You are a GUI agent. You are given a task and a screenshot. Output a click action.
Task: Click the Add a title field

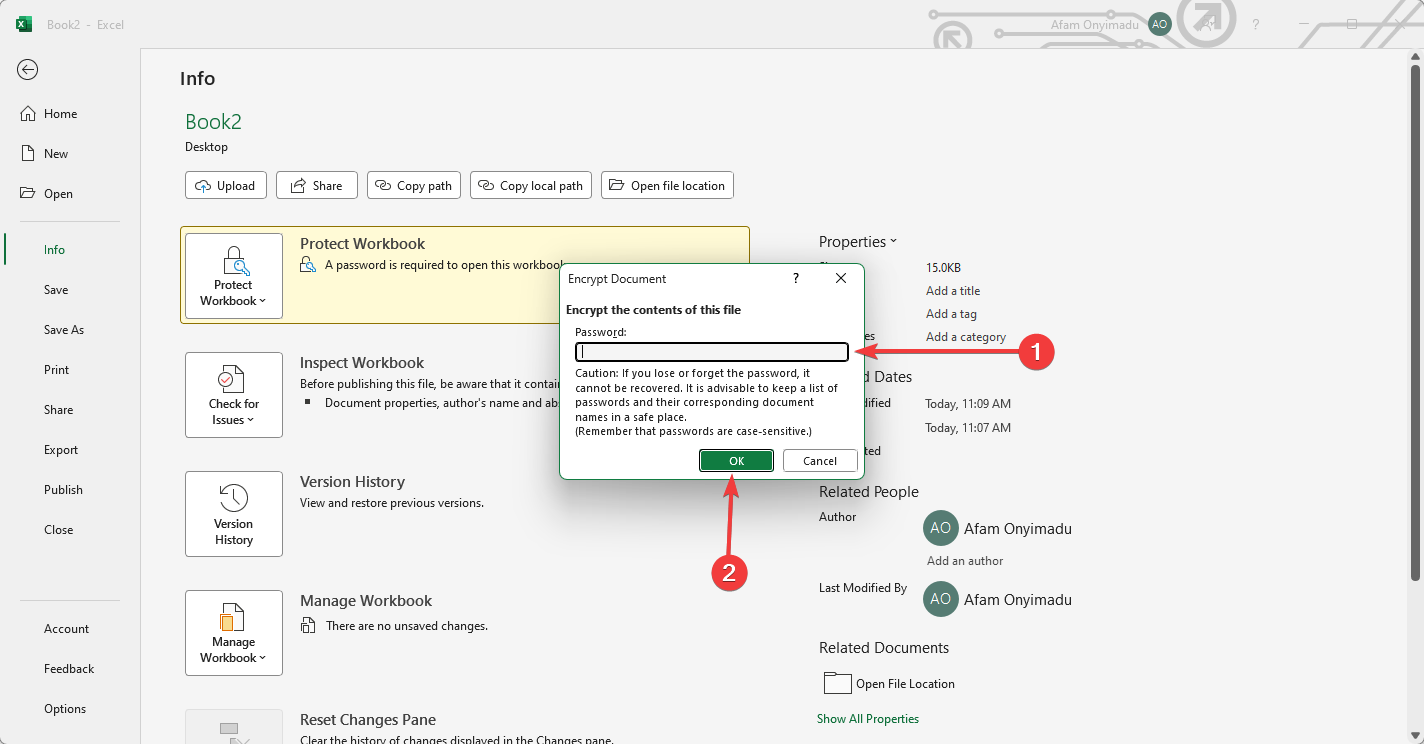coord(953,291)
